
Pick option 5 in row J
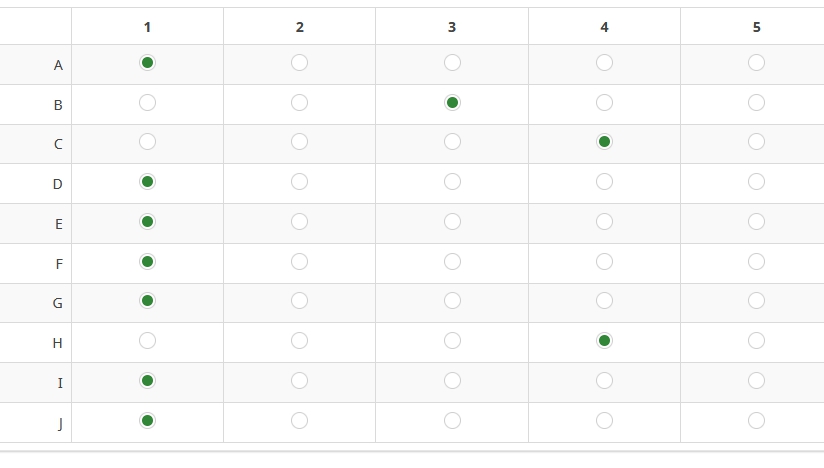point(756,420)
